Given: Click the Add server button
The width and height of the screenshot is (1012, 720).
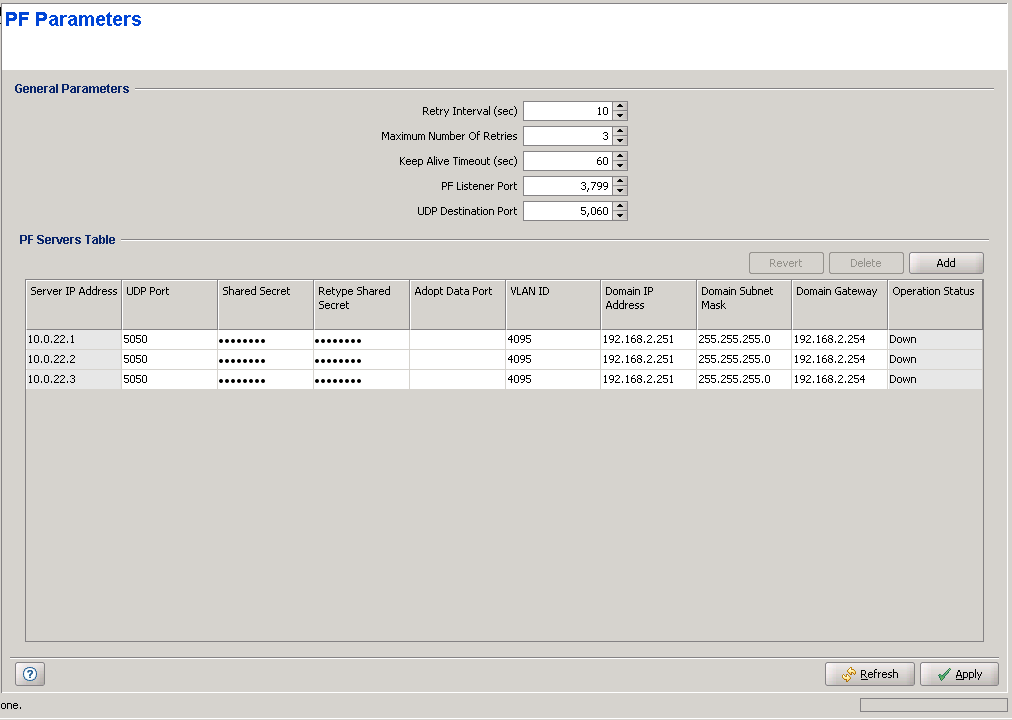Looking at the screenshot, I should click(x=945, y=263).
